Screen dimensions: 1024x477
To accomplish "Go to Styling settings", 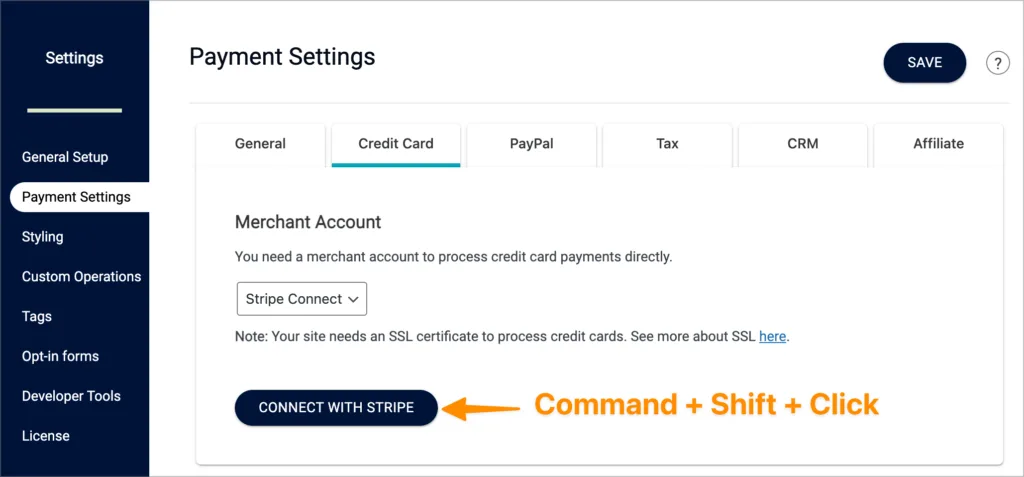I will pyautogui.click(x=43, y=237).
